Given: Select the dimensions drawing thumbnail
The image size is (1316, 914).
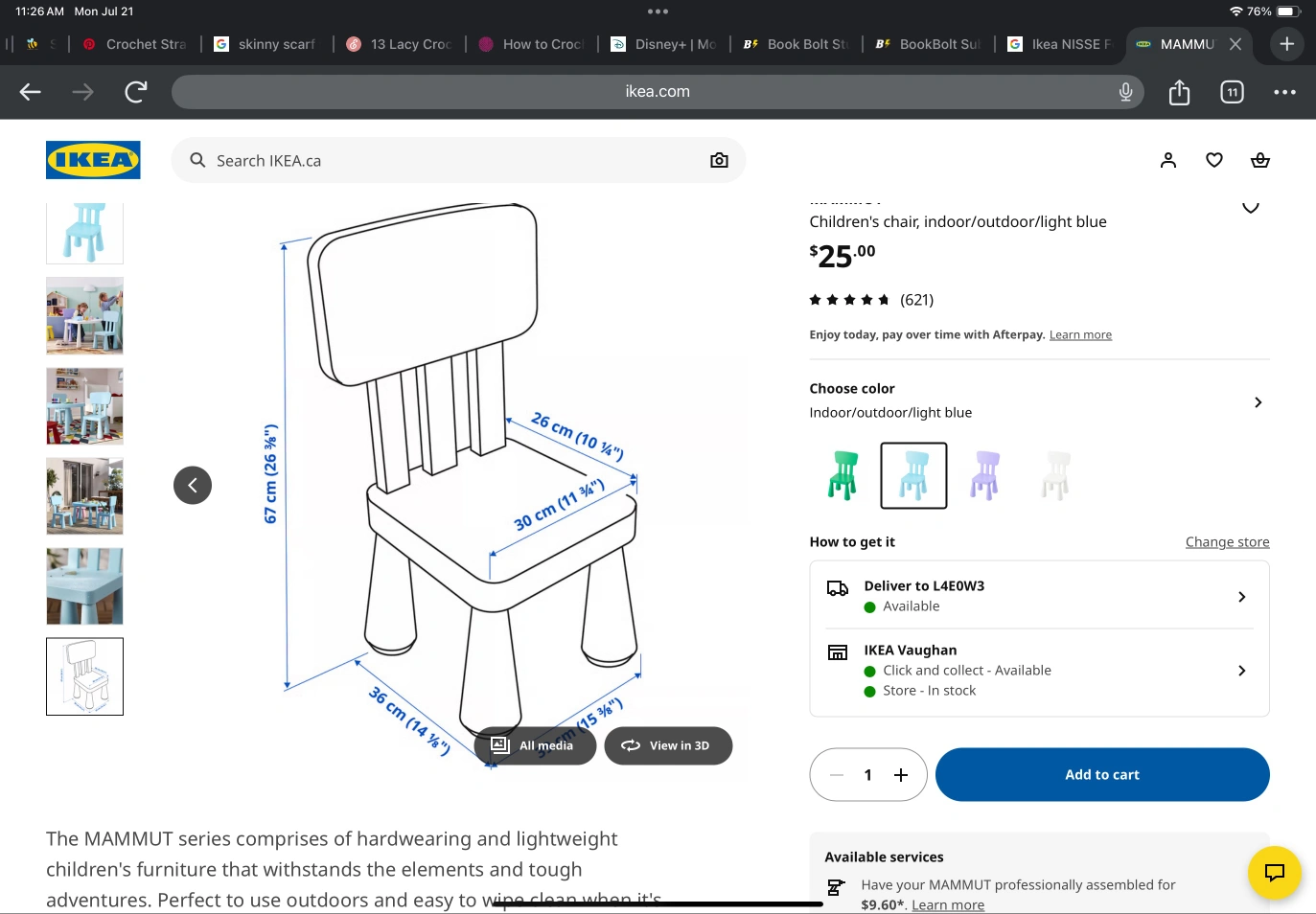Looking at the screenshot, I should [84, 676].
